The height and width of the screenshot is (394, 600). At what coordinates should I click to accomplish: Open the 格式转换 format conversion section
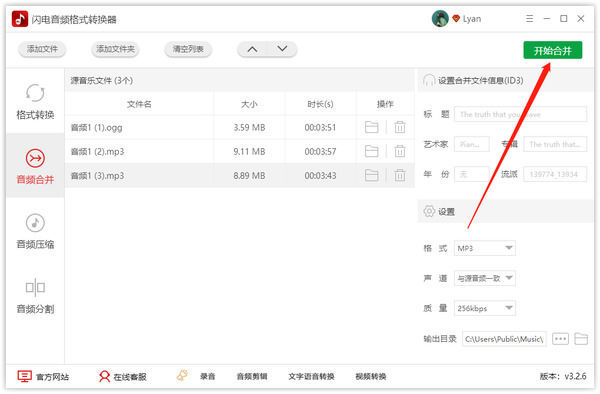pos(35,101)
